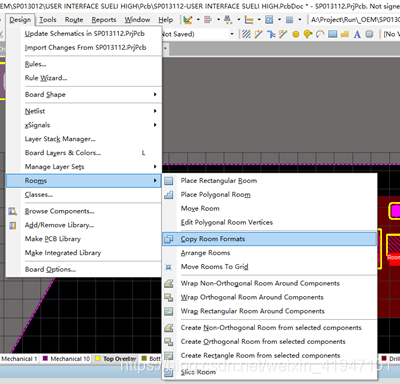400x384 pixels.
Task: Click the Browse Components icon
Action: (13, 211)
